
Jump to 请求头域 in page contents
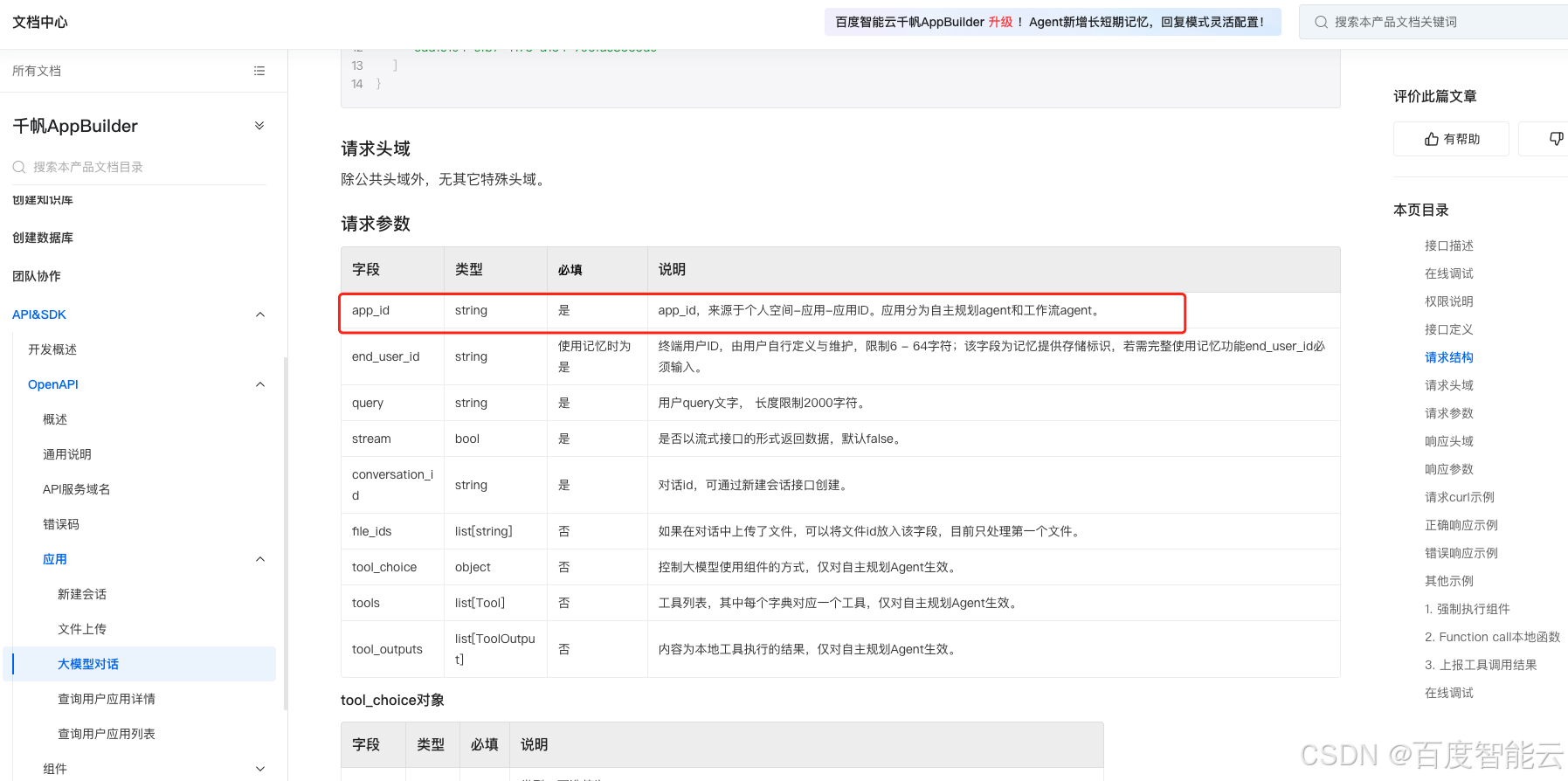click(1449, 385)
